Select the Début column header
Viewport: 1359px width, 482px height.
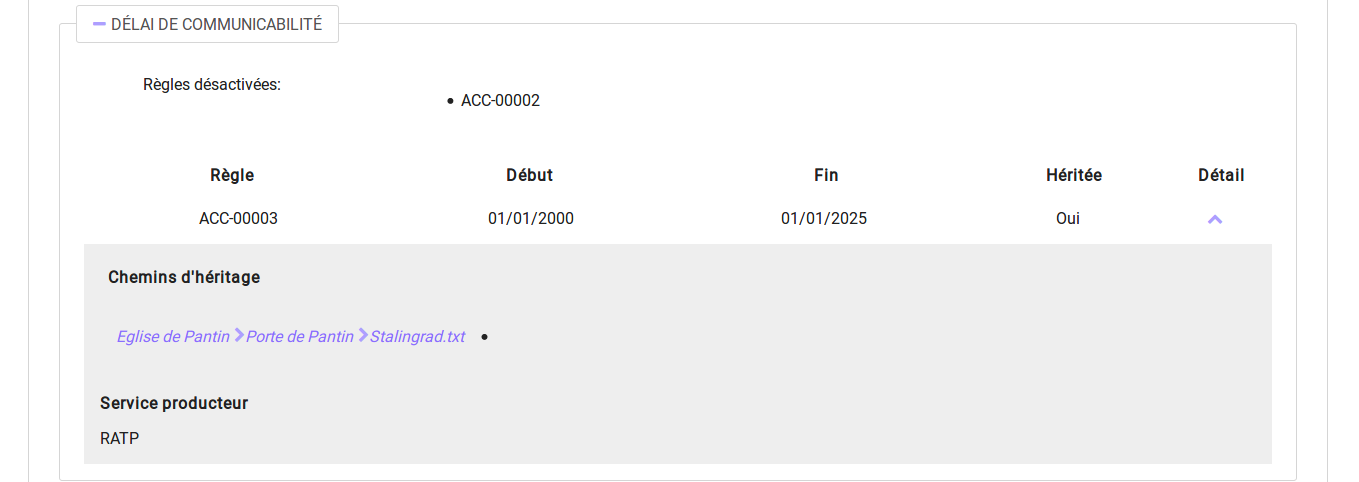[529, 175]
